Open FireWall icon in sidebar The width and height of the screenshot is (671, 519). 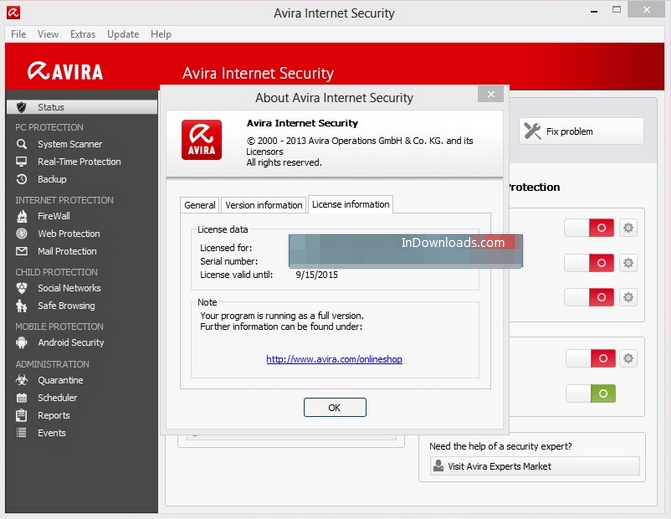point(21,216)
